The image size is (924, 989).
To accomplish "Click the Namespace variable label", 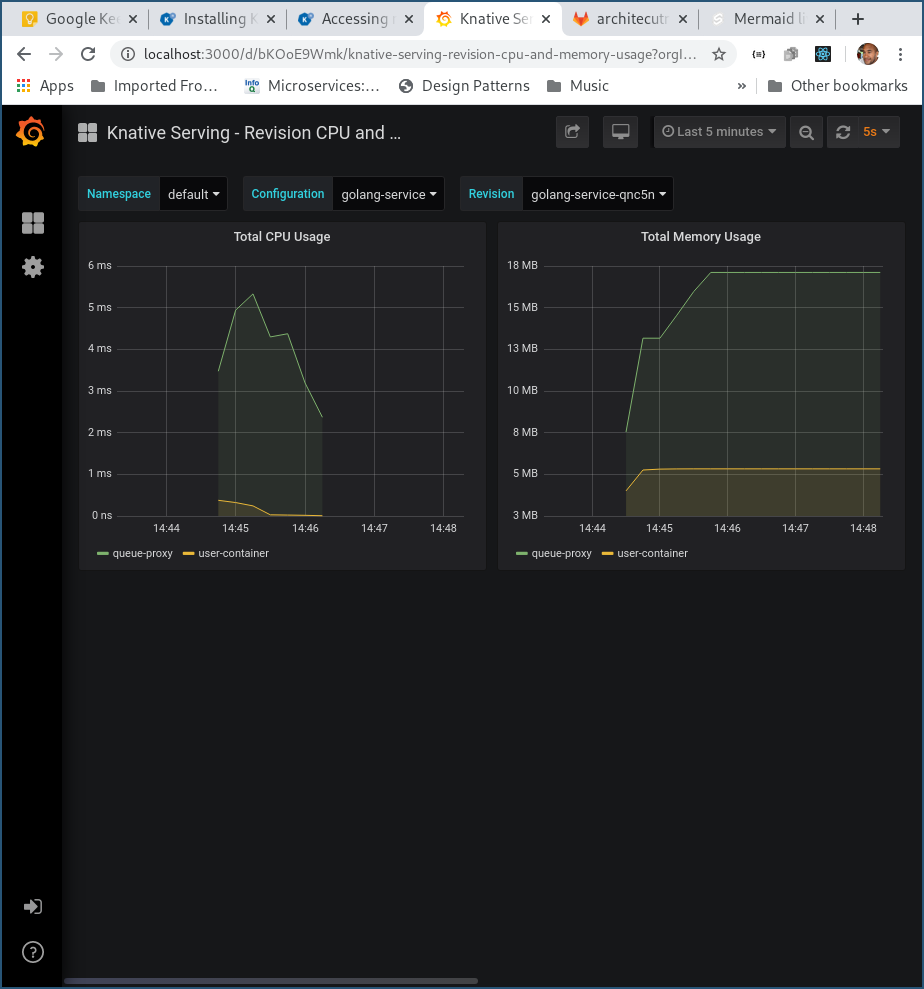I will [x=119, y=194].
